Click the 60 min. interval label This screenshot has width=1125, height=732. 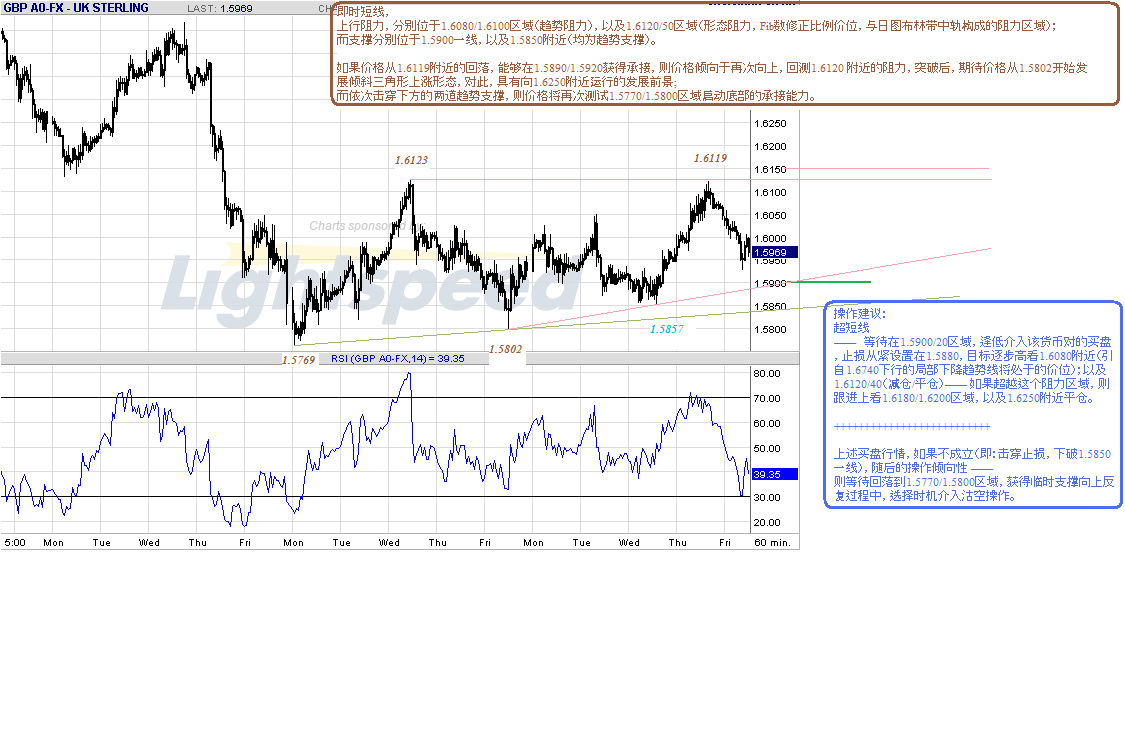click(x=772, y=543)
